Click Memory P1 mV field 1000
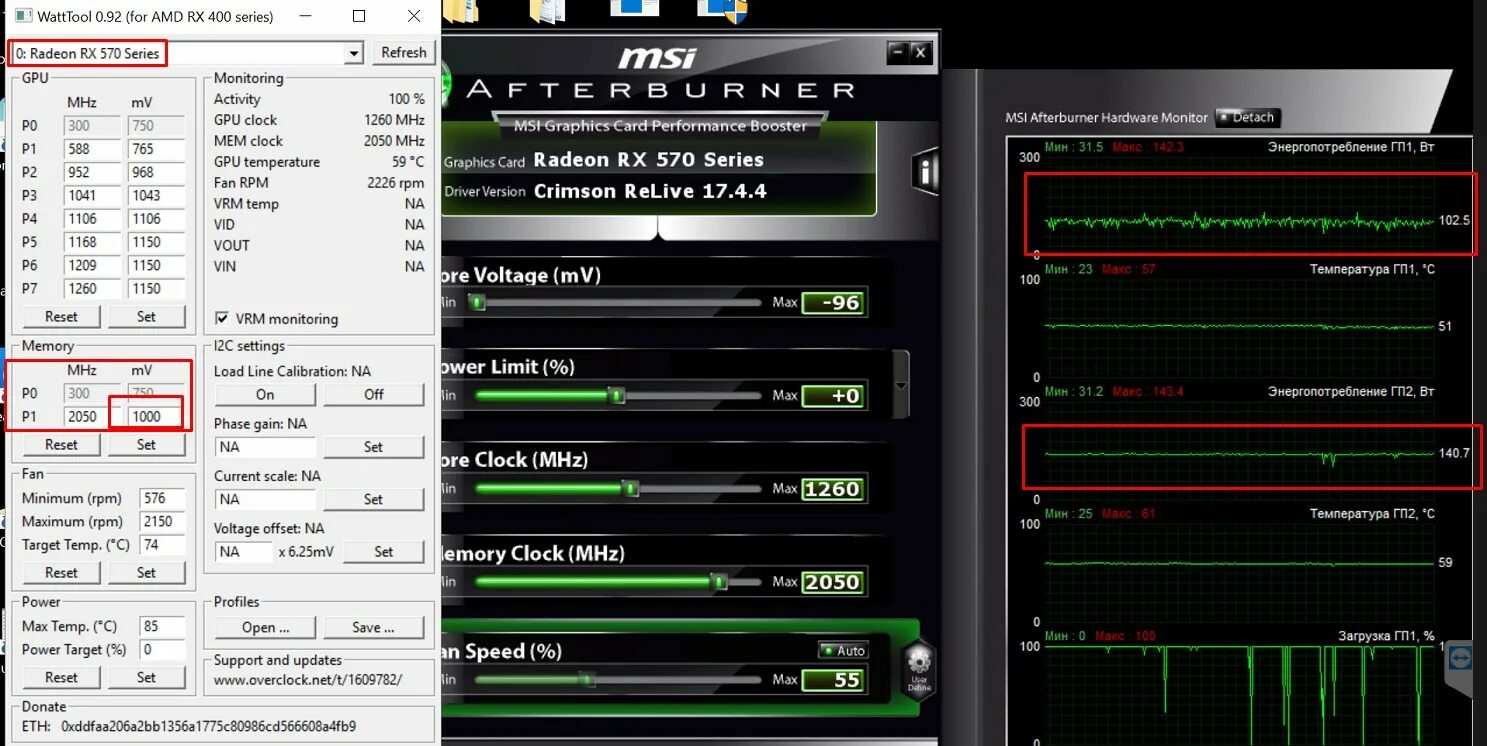 [156, 416]
